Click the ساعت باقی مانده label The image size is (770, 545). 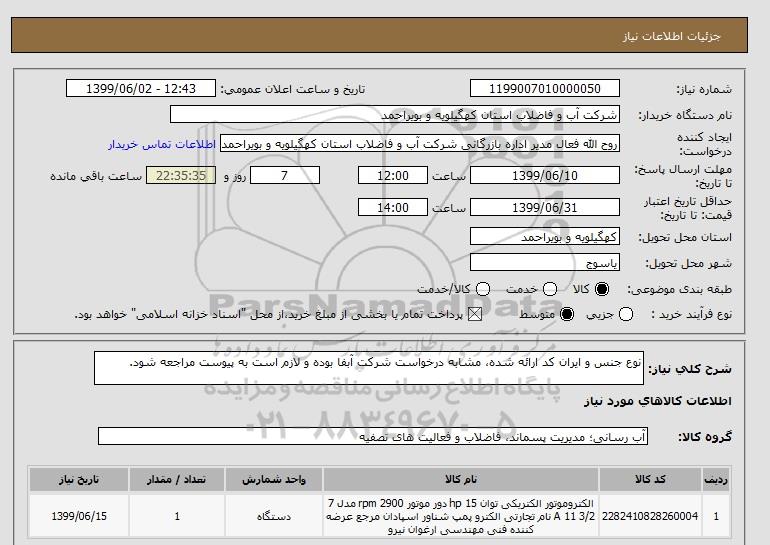[96, 176]
